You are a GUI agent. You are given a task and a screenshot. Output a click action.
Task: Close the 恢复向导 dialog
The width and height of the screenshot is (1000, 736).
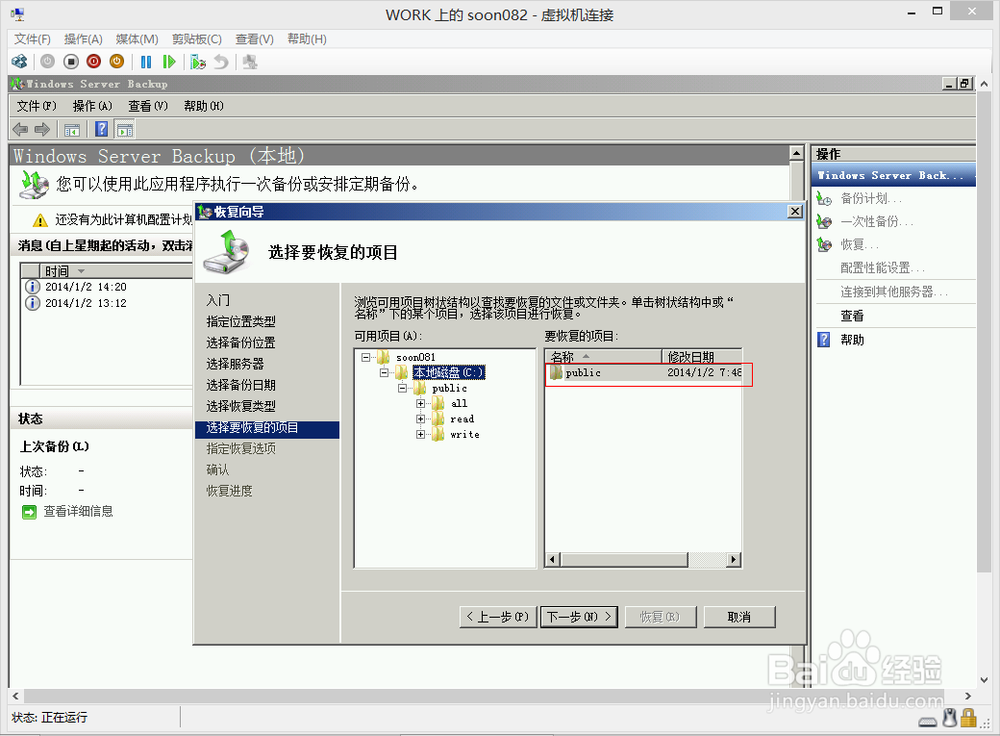coord(795,212)
